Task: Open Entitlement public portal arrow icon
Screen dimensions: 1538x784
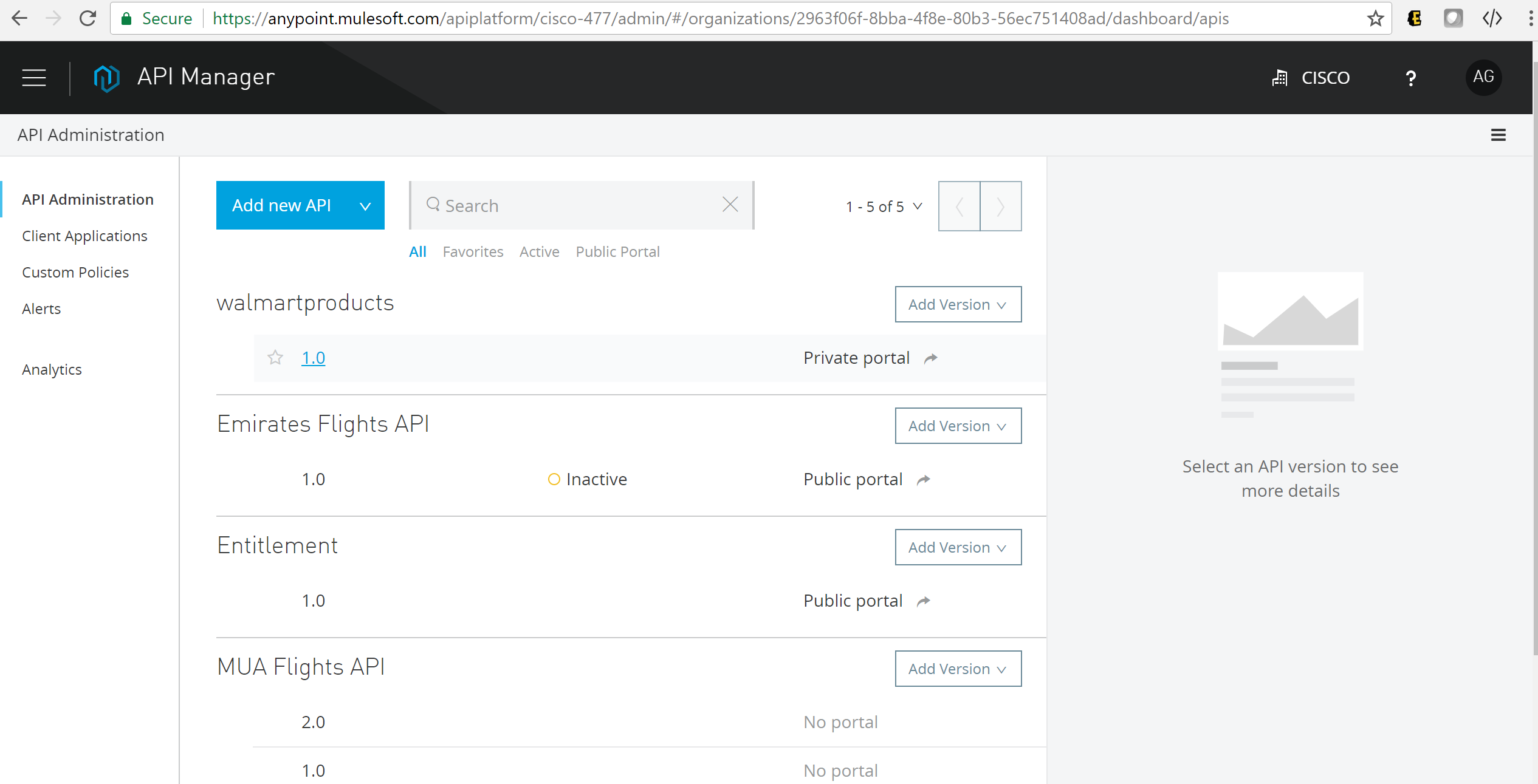Action: point(923,602)
